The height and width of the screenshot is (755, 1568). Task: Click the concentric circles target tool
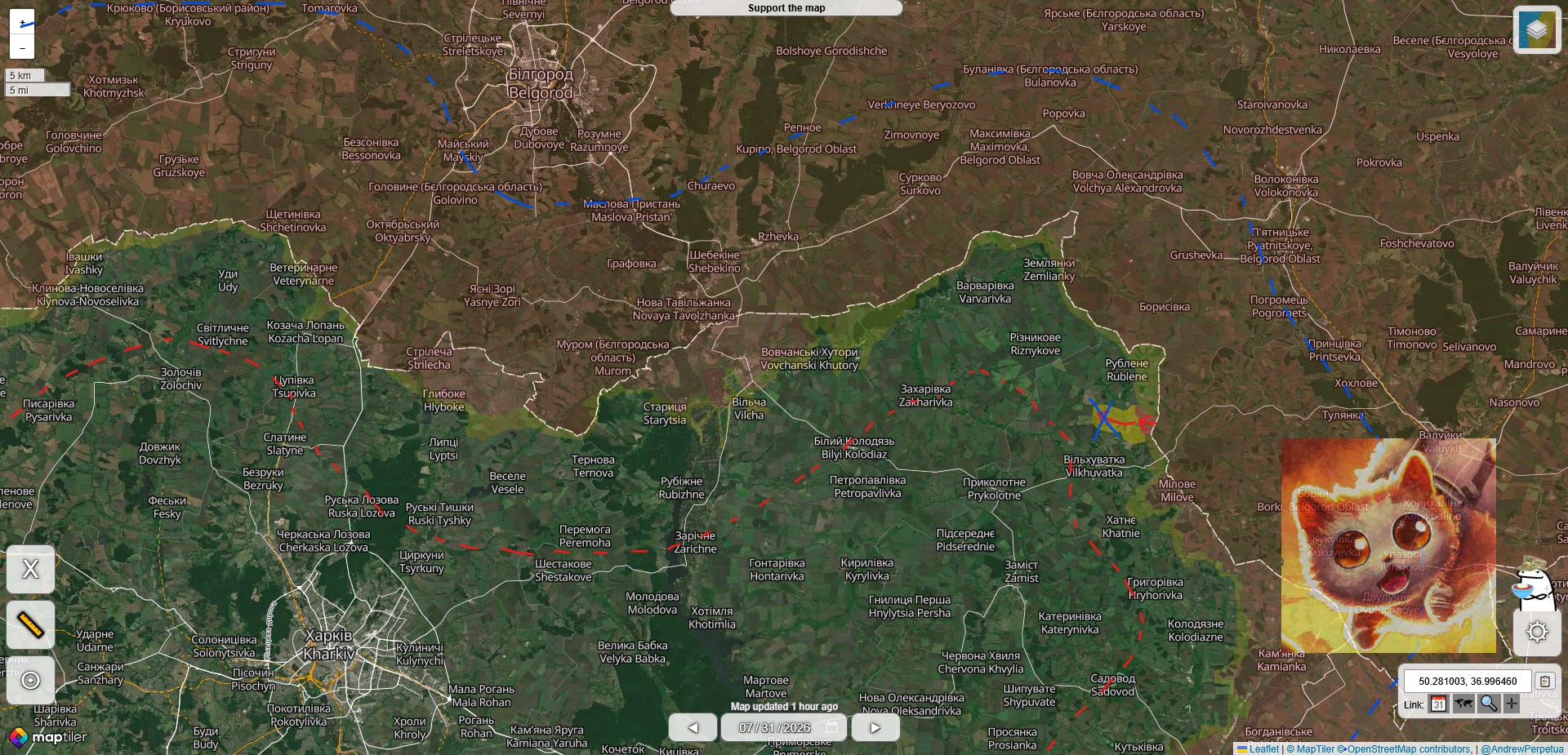30,680
